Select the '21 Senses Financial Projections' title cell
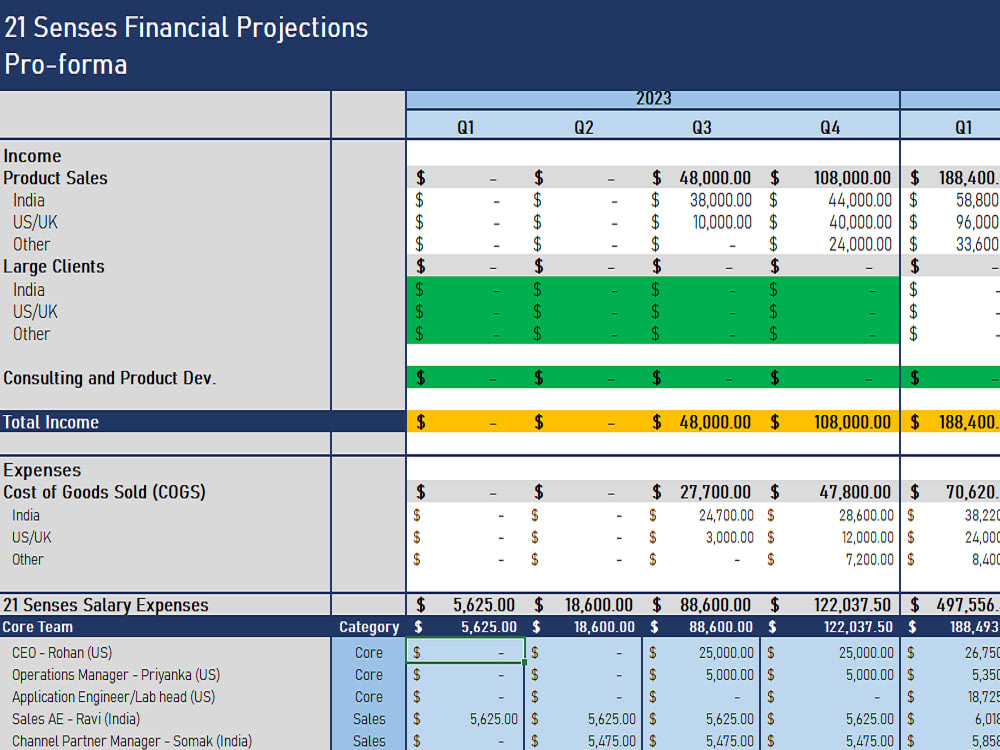Viewport: 1000px width, 750px height. click(186, 27)
